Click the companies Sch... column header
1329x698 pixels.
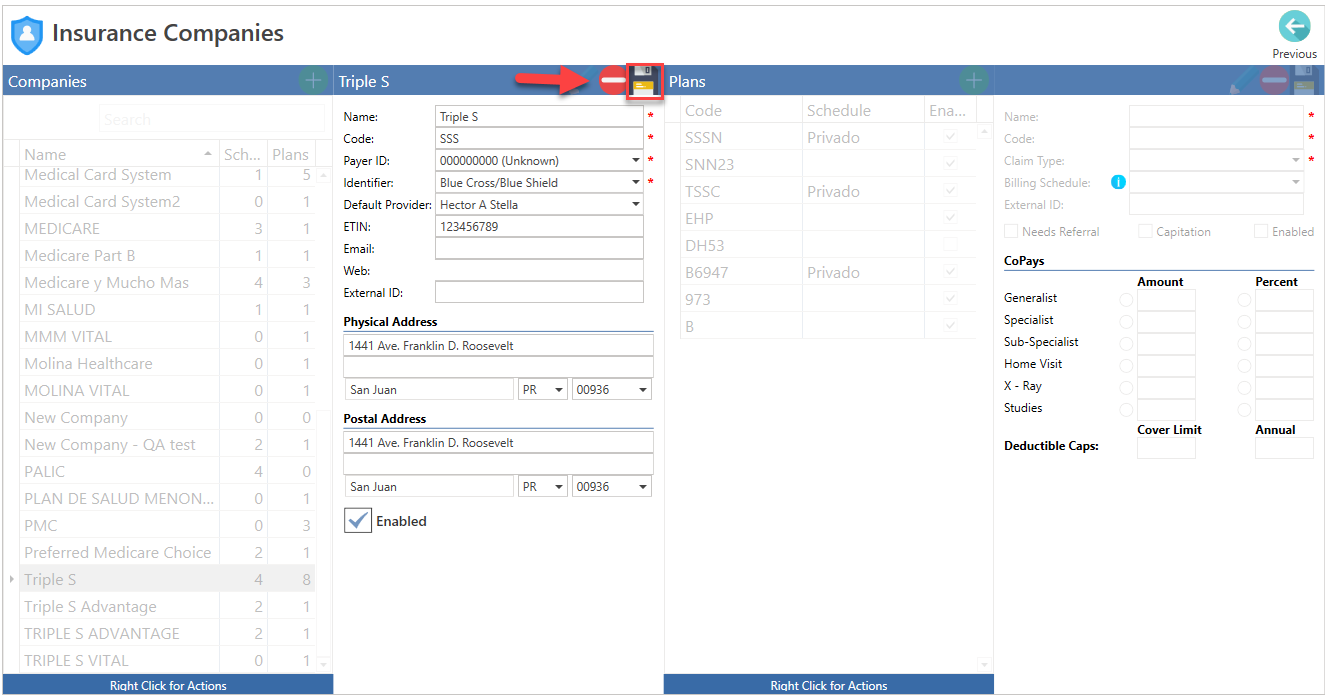243,154
